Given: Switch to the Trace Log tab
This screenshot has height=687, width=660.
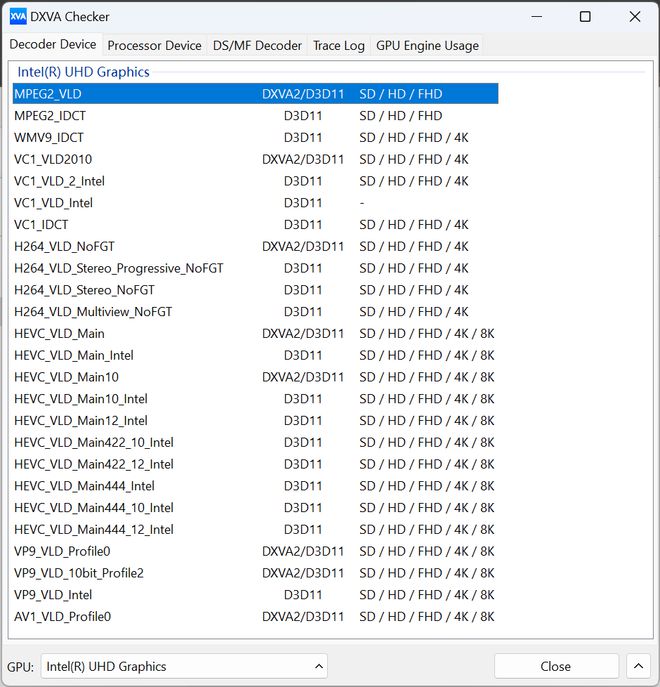Looking at the screenshot, I should pyautogui.click(x=339, y=46).
